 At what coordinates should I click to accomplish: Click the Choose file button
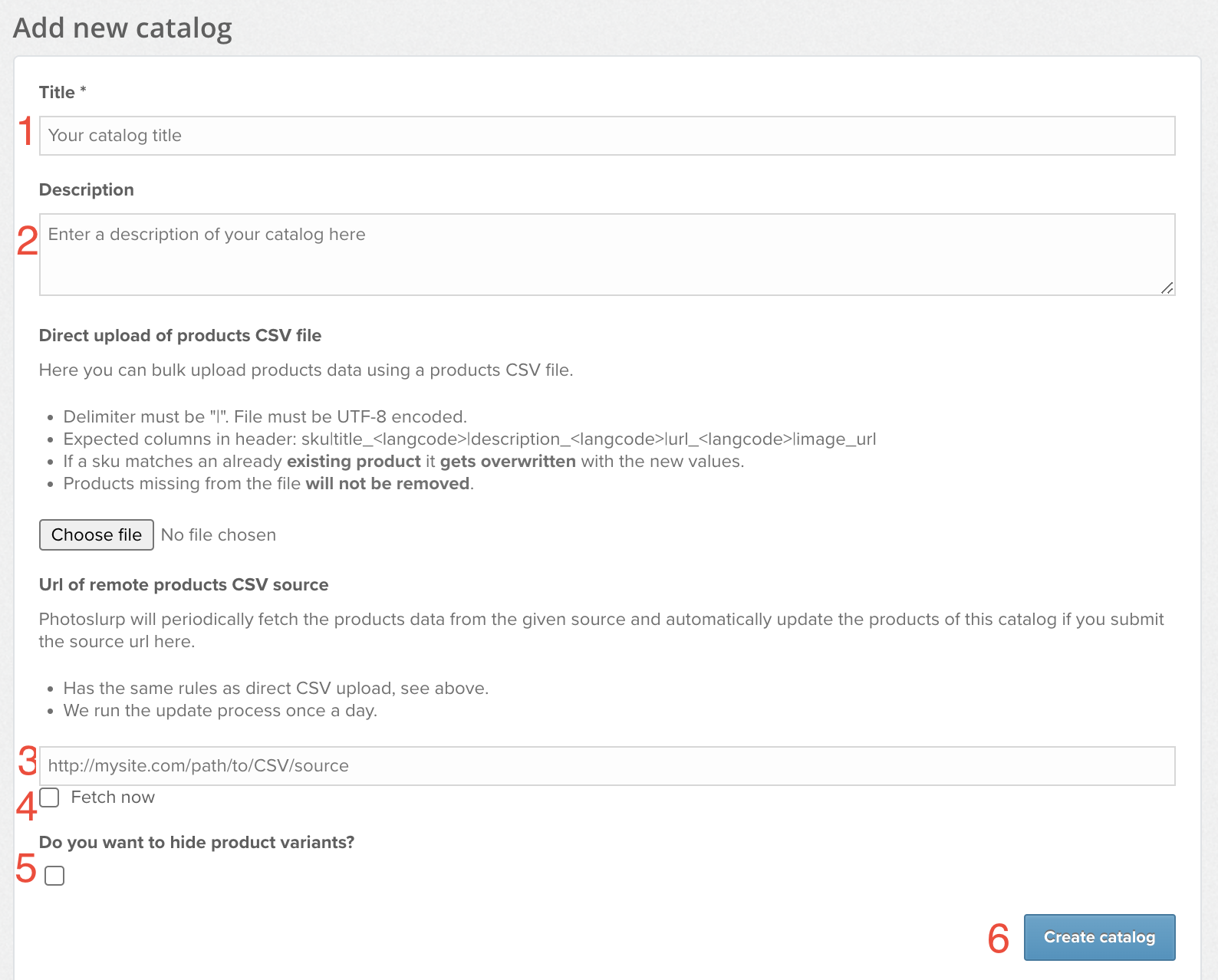click(x=97, y=534)
